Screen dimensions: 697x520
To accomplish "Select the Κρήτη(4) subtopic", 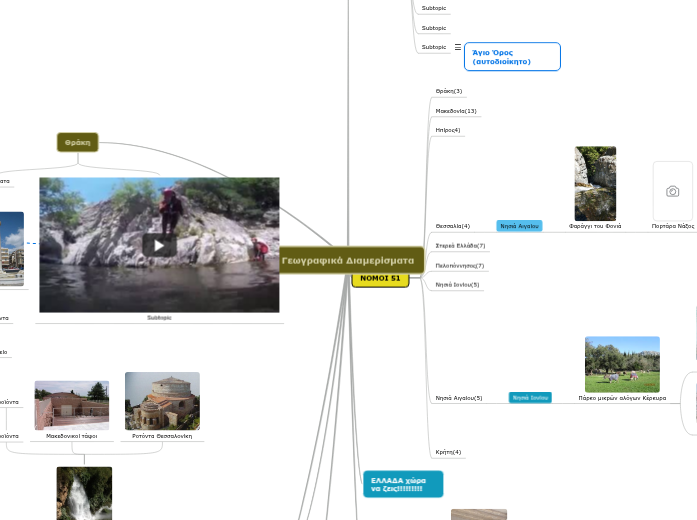I will click(449, 452).
